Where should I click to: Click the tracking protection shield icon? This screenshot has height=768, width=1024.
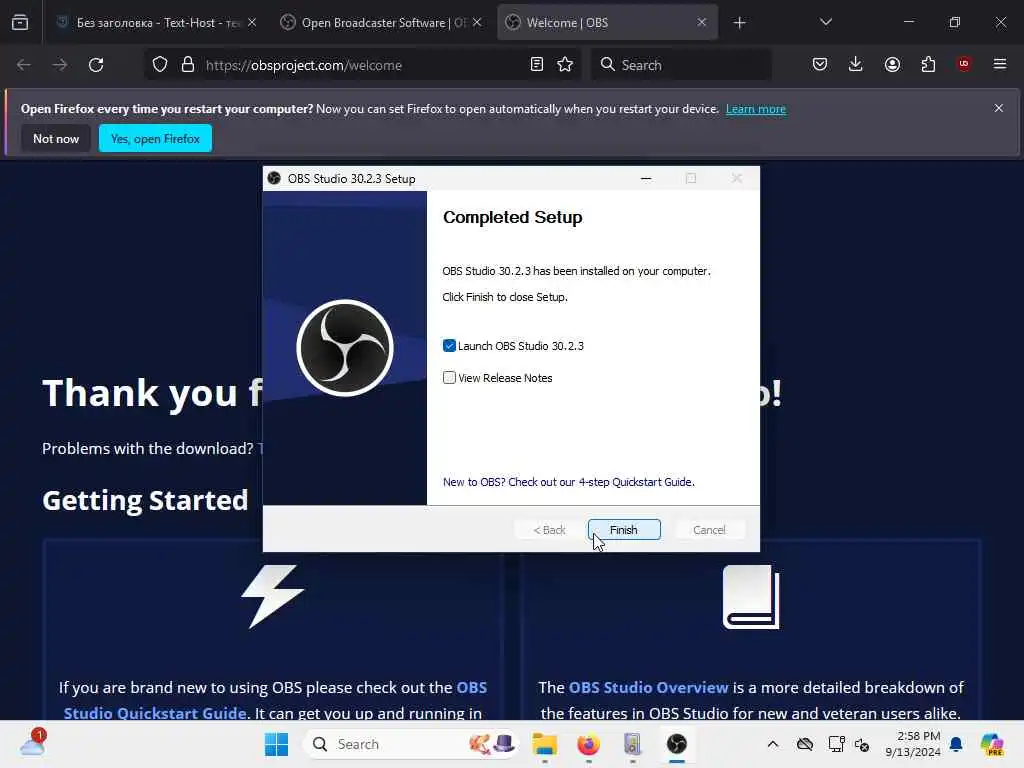pos(160,65)
